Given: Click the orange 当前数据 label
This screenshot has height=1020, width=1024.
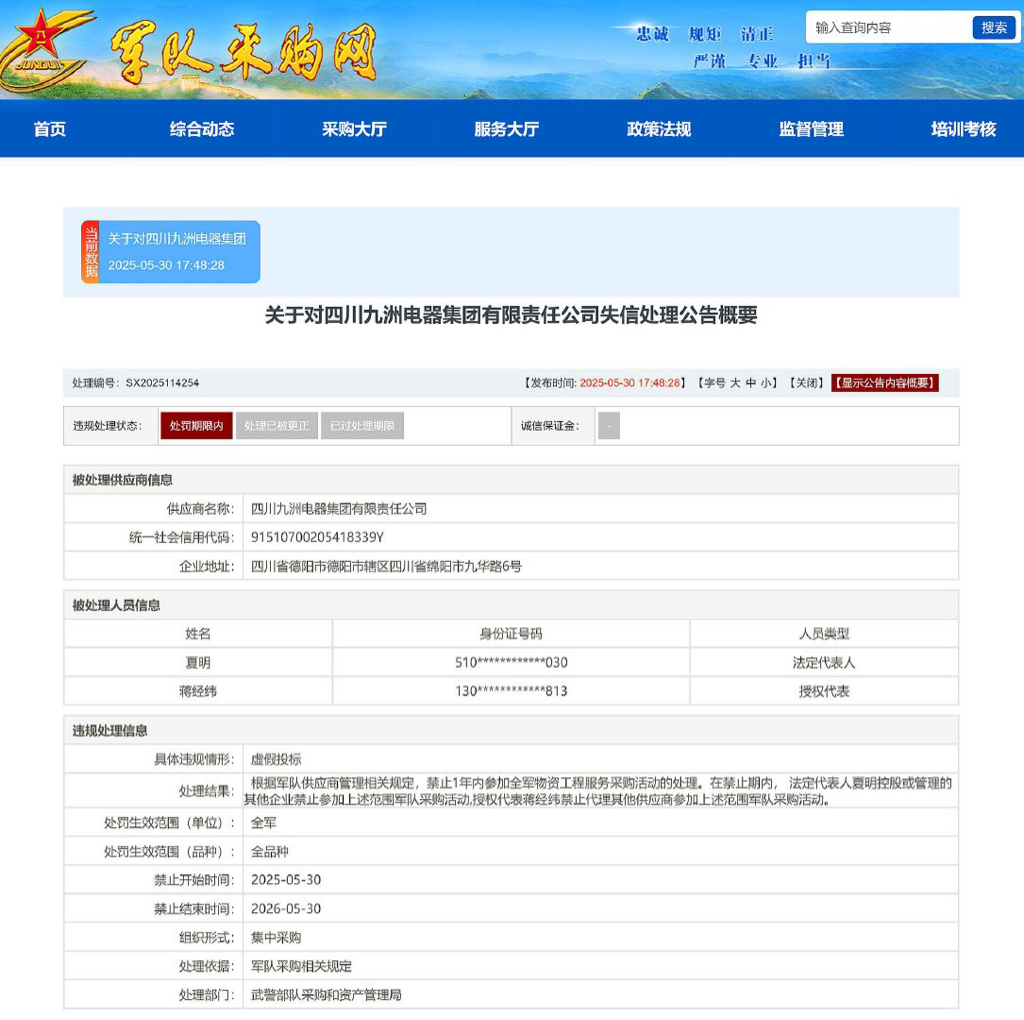Looking at the screenshot, I should (x=90, y=252).
